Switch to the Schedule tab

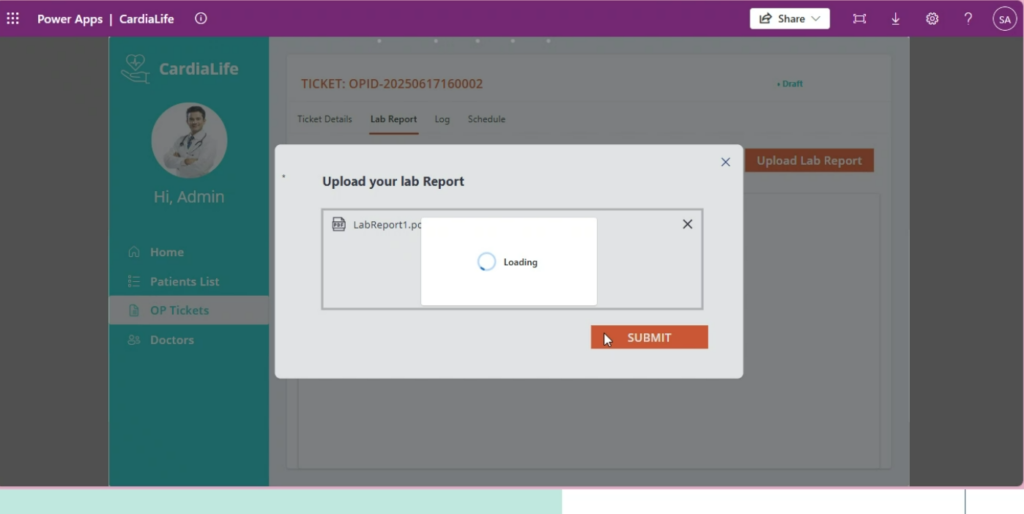[487, 119]
